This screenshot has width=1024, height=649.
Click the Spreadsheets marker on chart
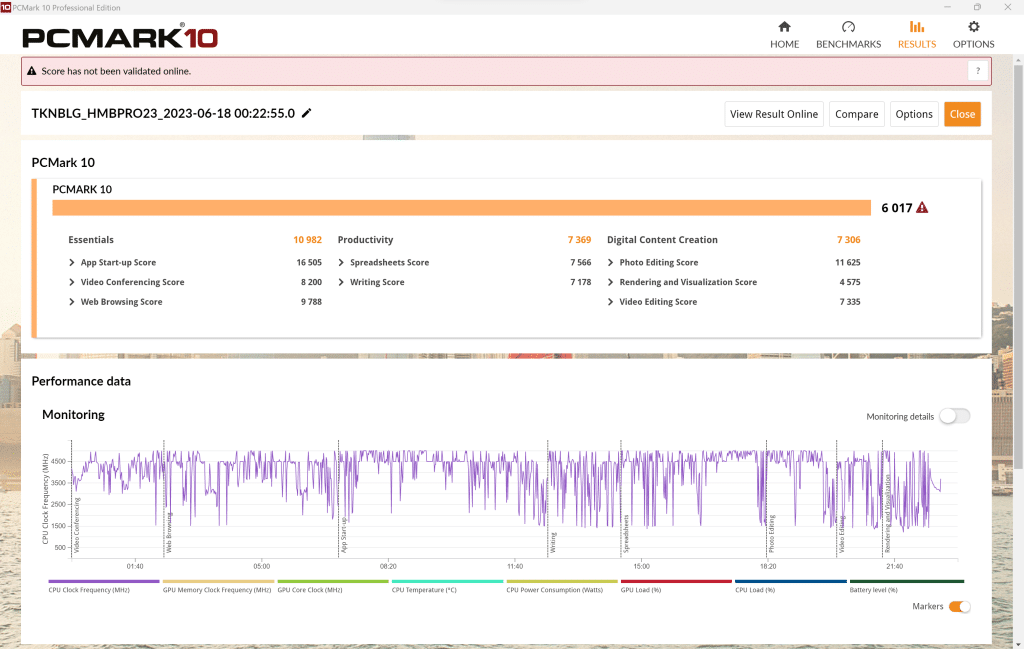625,533
